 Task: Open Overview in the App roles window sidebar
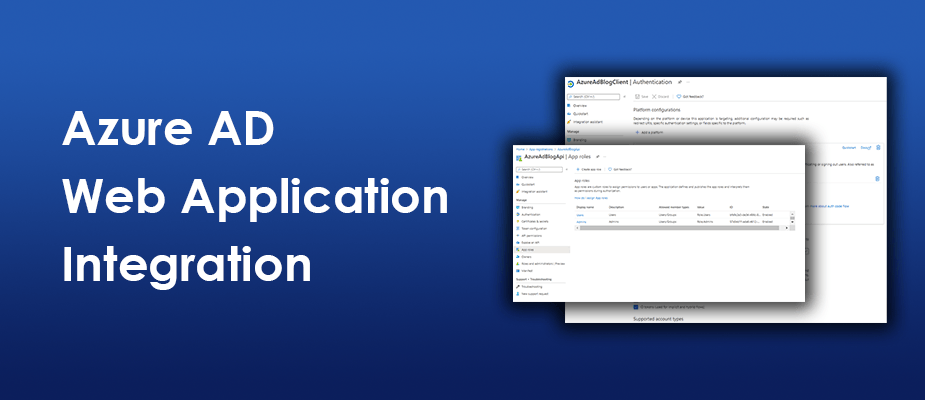(x=524, y=178)
